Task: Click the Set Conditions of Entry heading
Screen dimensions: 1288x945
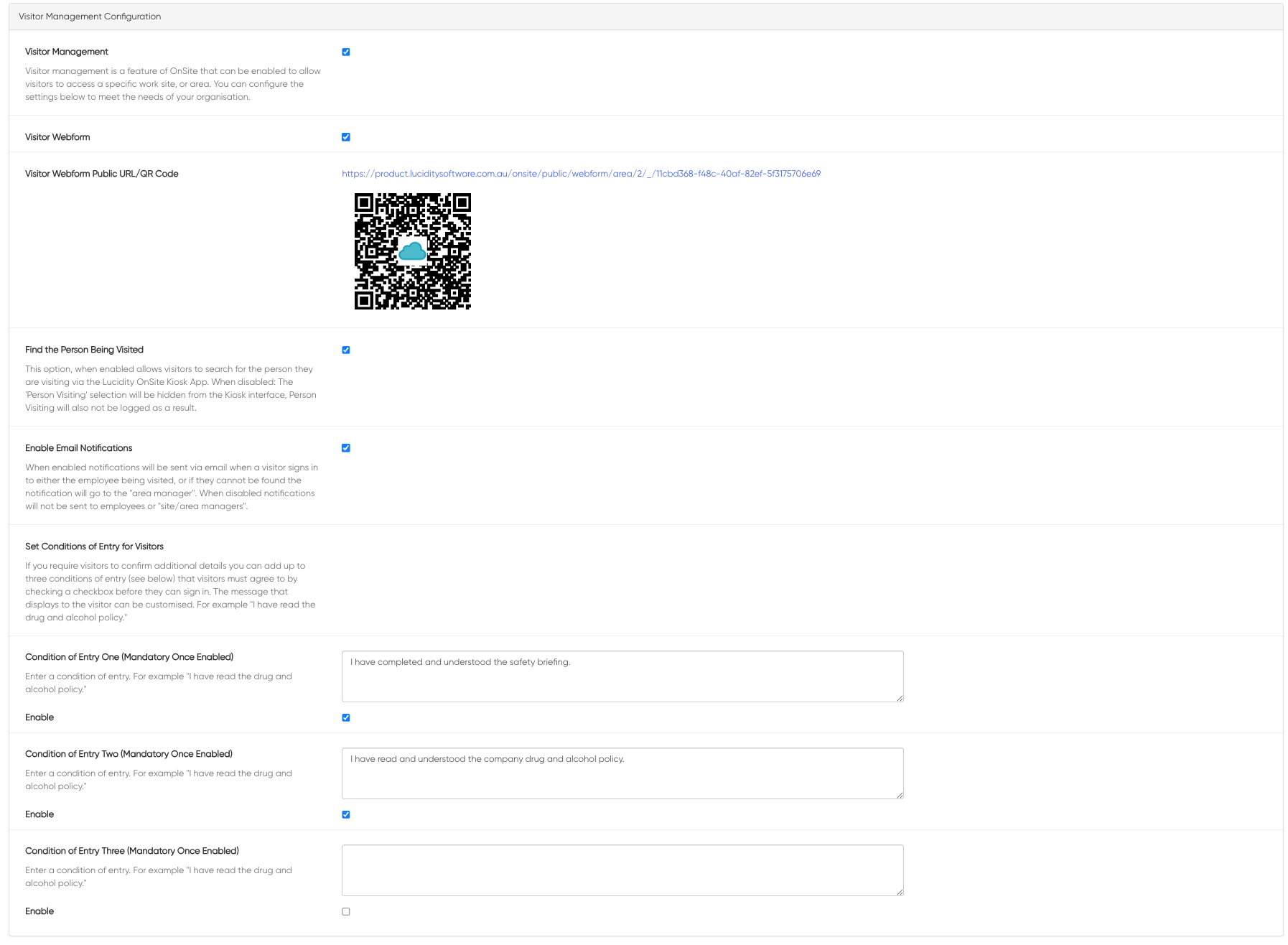Action: tap(94, 546)
